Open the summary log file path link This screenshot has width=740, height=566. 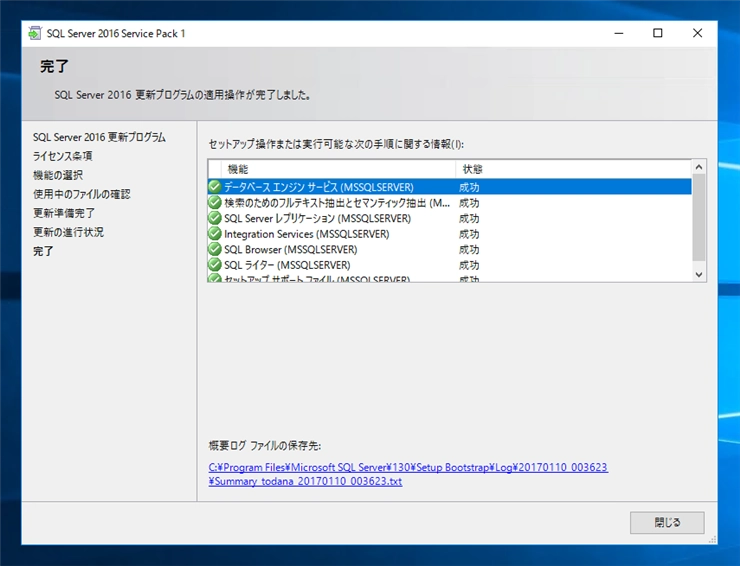408,474
